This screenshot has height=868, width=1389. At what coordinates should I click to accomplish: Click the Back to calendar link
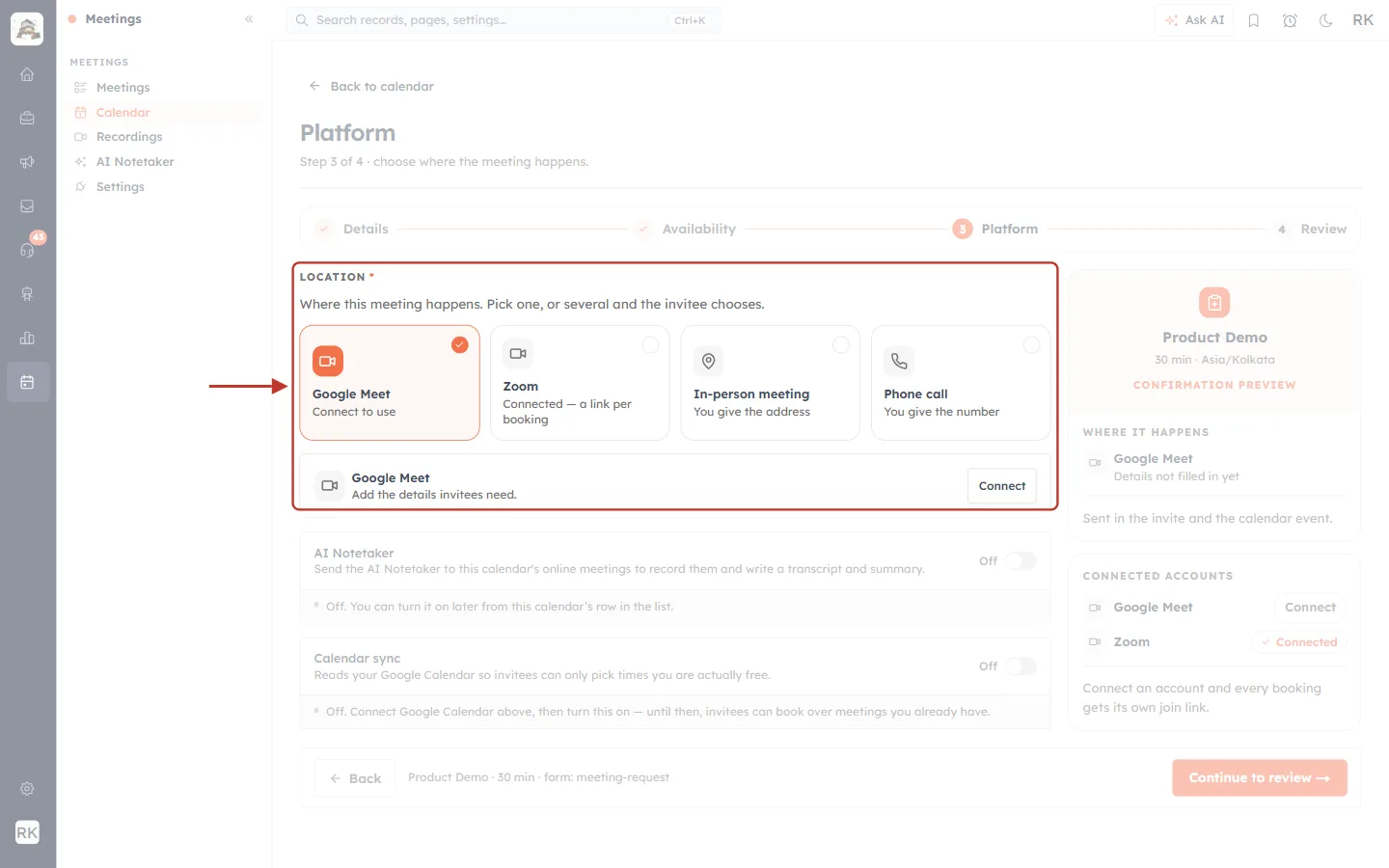[371, 86]
